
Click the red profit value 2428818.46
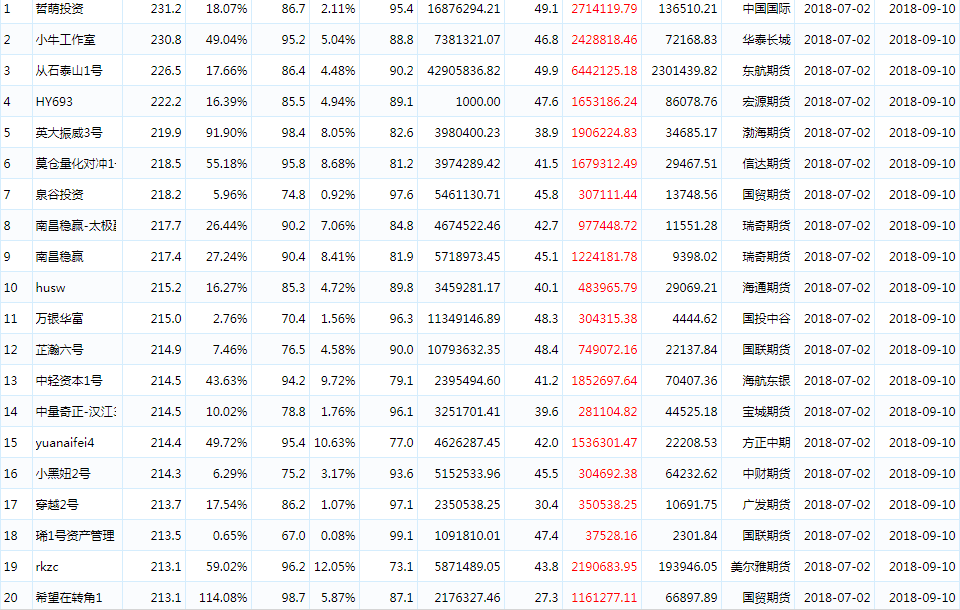coord(604,40)
